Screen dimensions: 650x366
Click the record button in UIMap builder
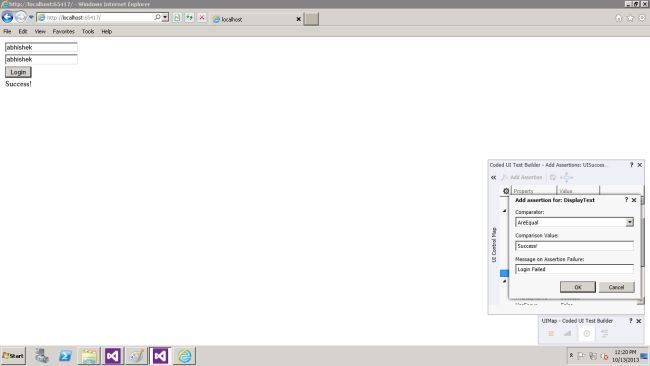[x=551, y=334]
